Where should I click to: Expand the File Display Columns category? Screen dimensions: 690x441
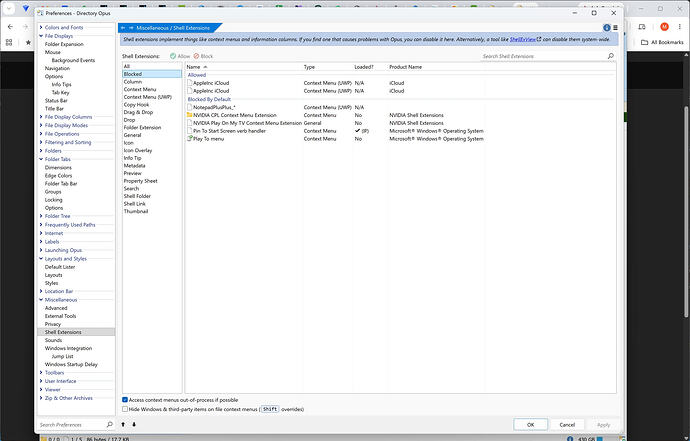coord(41,117)
